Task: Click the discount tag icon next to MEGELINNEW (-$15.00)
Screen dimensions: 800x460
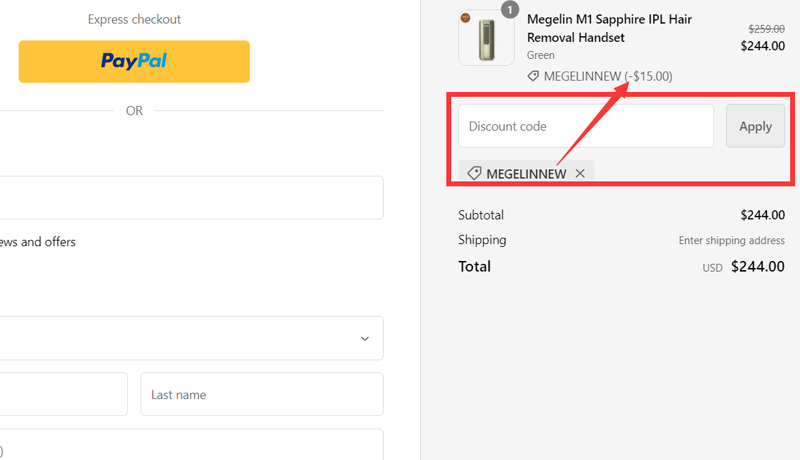Action: tap(533, 76)
